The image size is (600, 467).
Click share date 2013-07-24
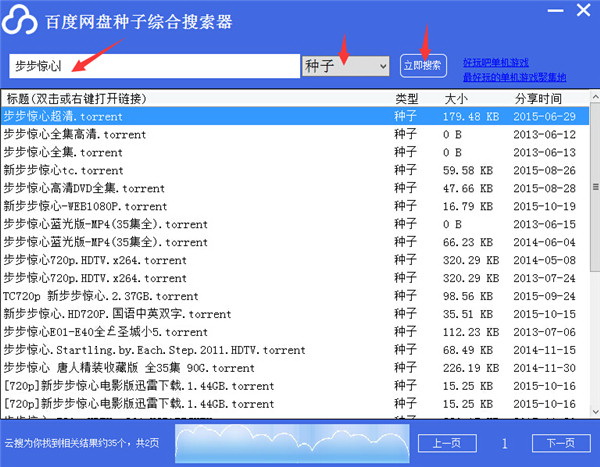pos(545,278)
